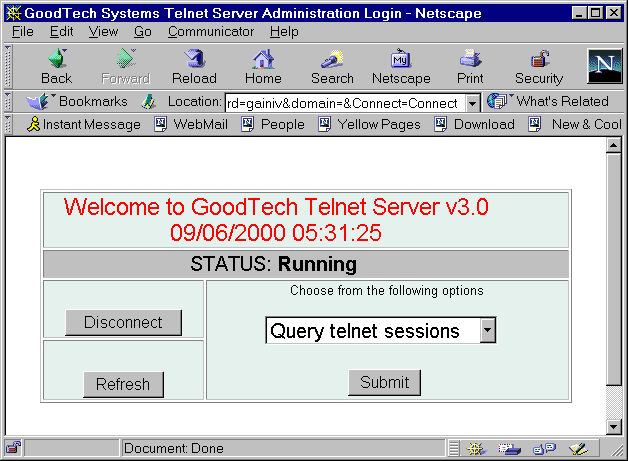Click the page proxy icon beside Location
Image resolution: width=628 pixels, height=461 pixels.
(x=149, y=102)
